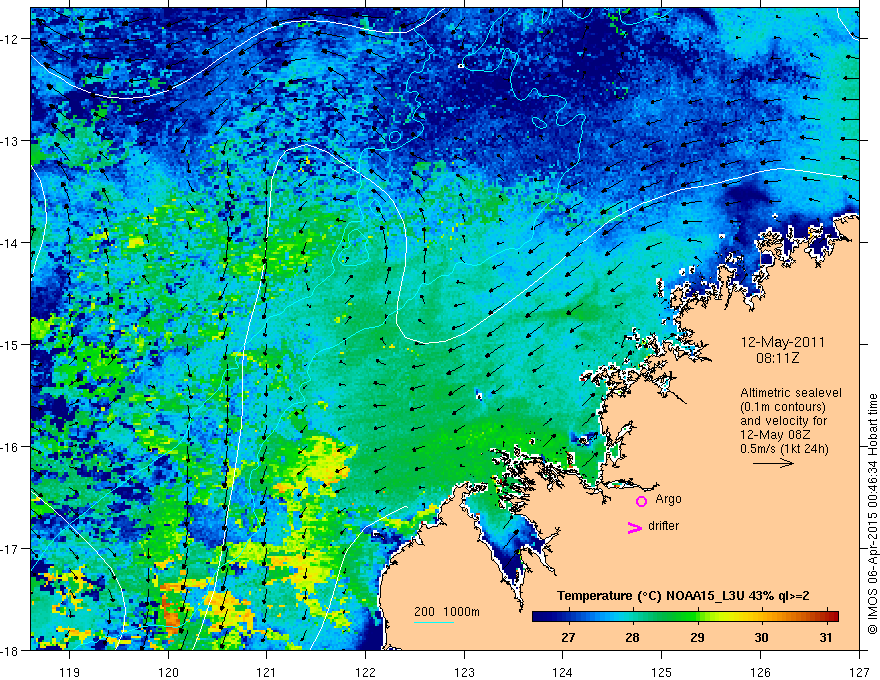The width and height of the screenshot is (880, 680).
Task: Click the IMOS copyright timestamp text
Action: click(x=872, y=514)
